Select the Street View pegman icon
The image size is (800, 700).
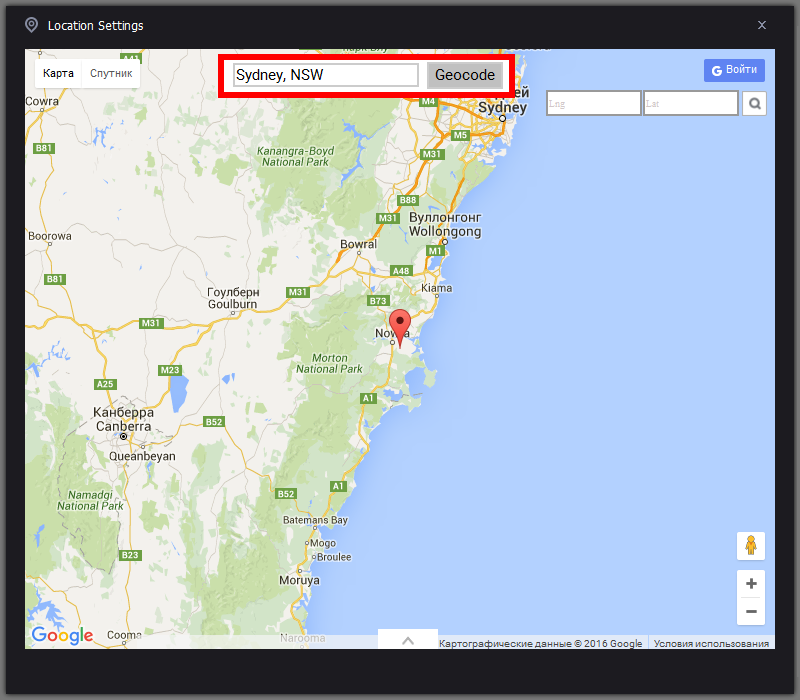point(751,545)
